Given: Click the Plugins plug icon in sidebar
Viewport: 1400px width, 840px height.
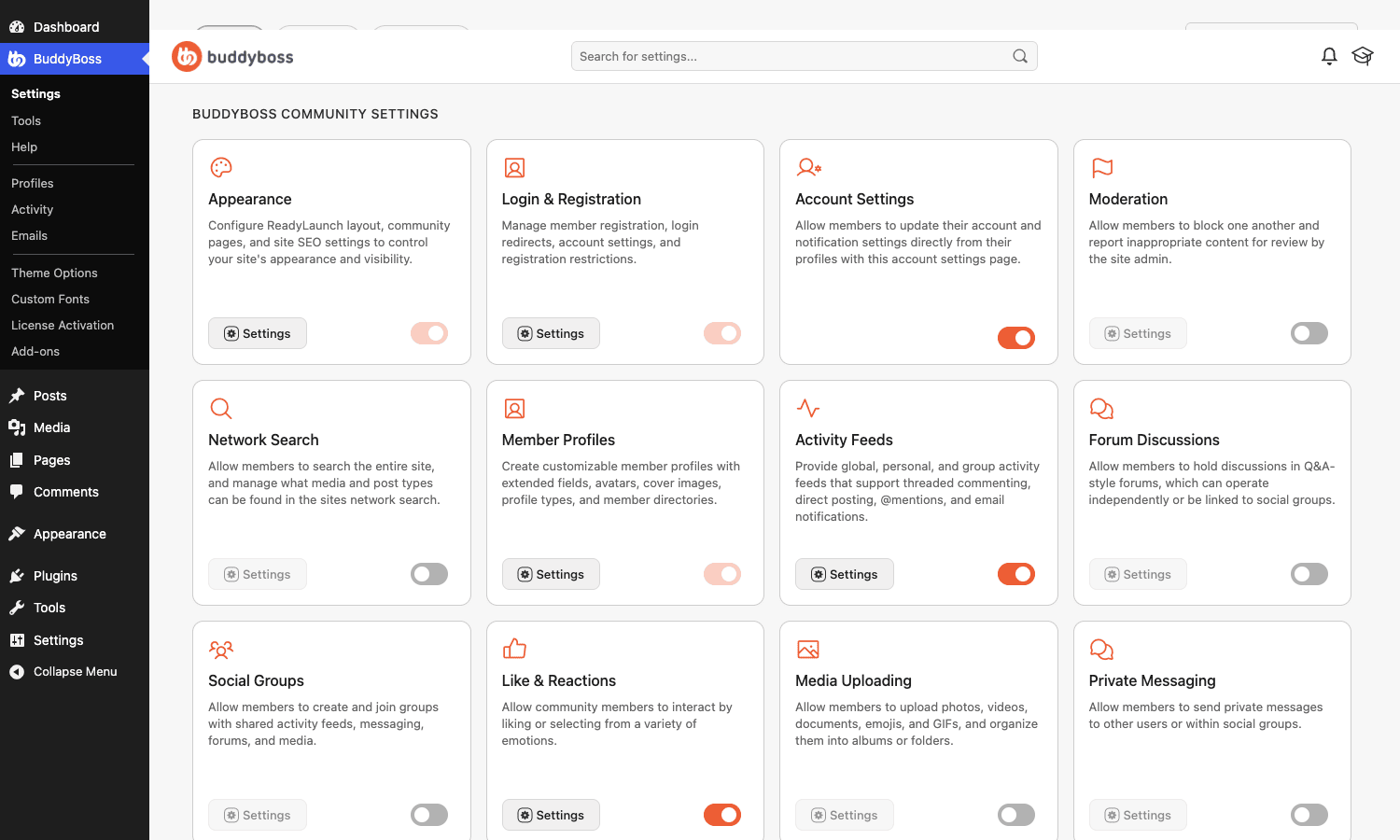Looking at the screenshot, I should tap(17, 576).
